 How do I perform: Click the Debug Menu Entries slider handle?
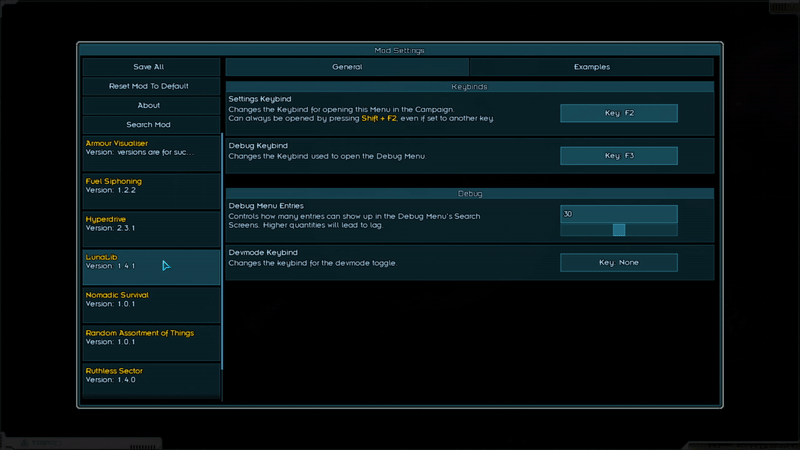point(619,230)
